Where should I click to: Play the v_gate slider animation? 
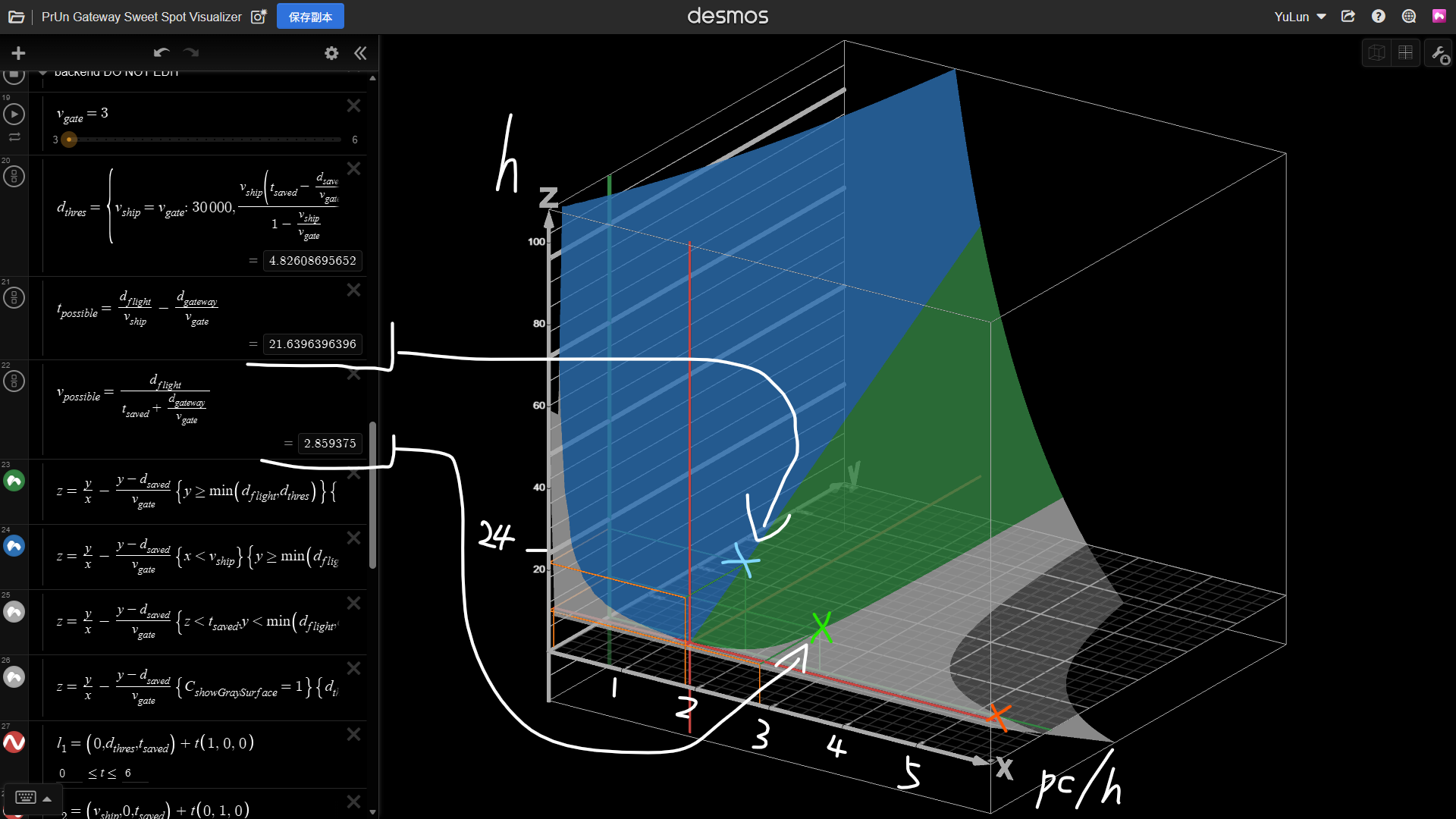14,115
